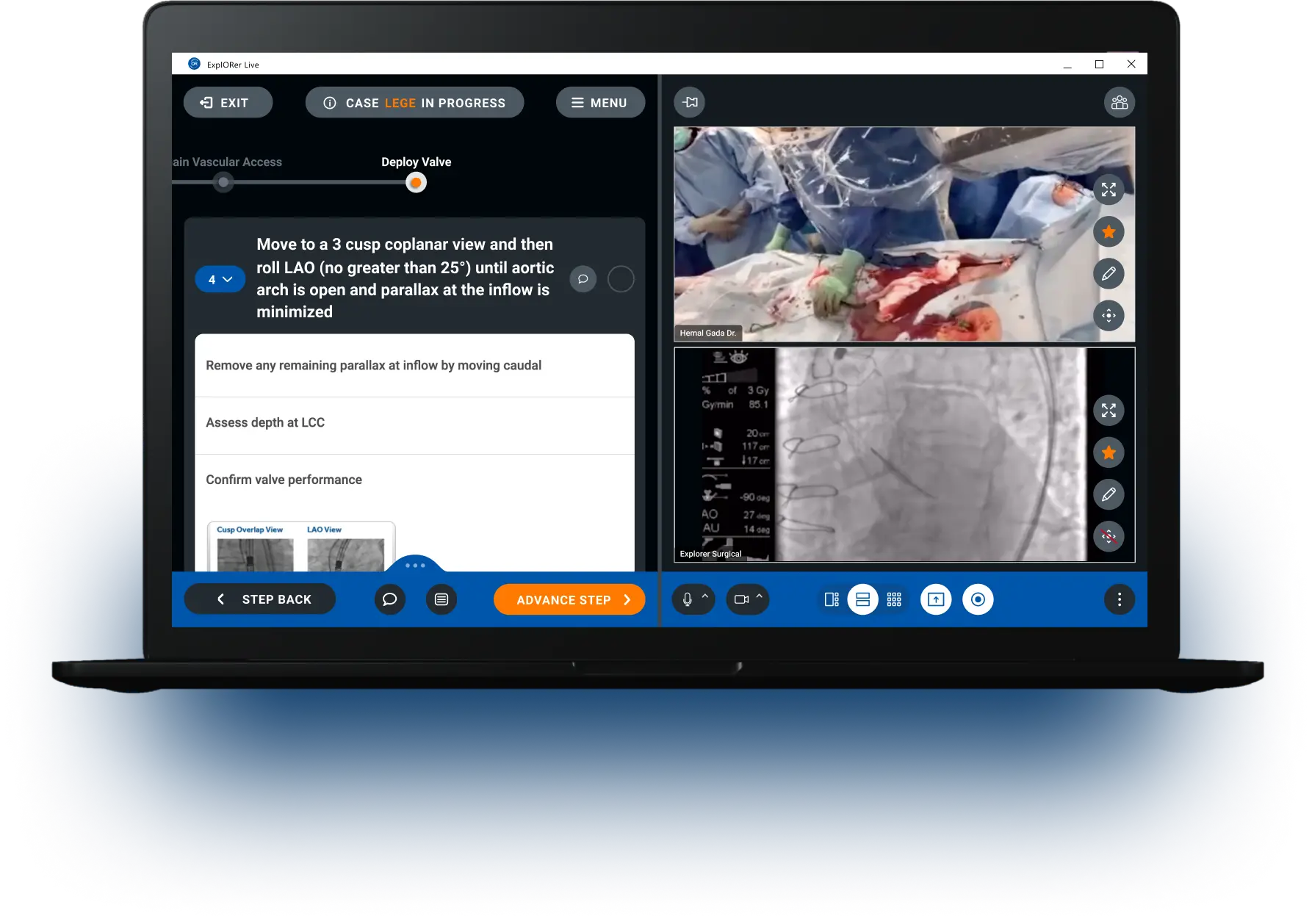
Task: Start a recording
Action: click(x=978, y=599)
